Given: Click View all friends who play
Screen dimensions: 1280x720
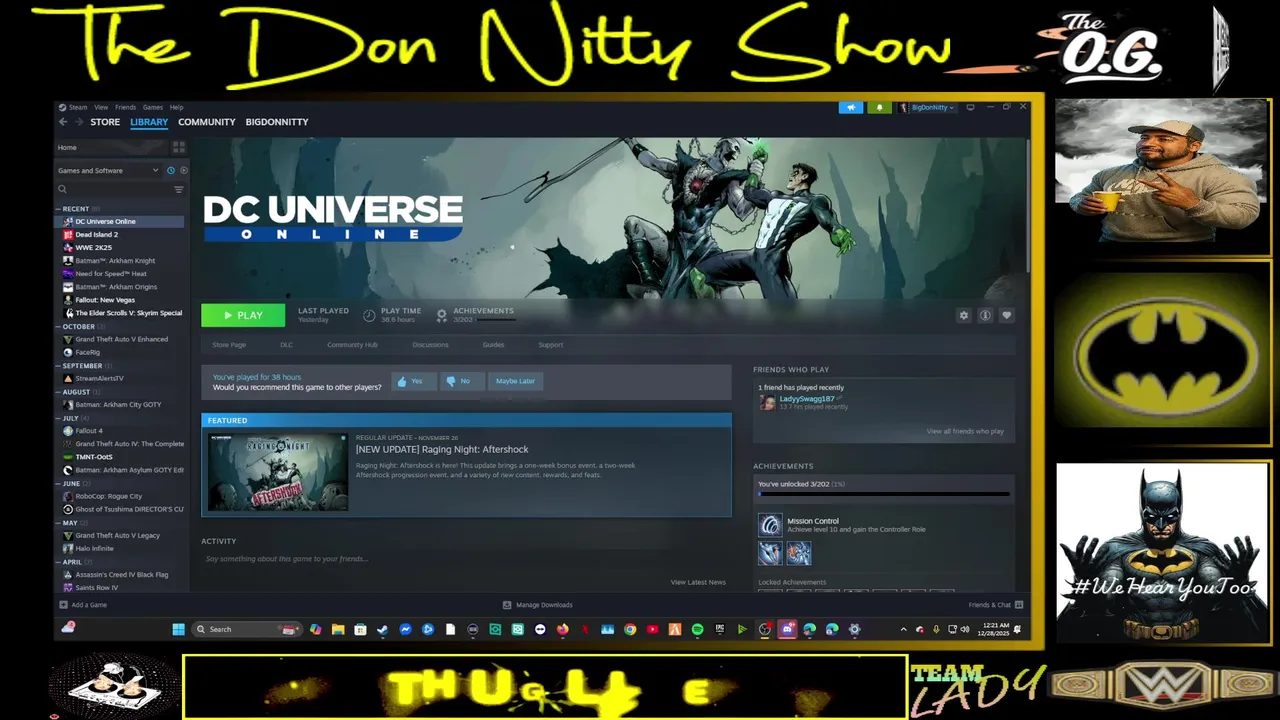Looking at the screenshot, I should [x=964, y=431].
